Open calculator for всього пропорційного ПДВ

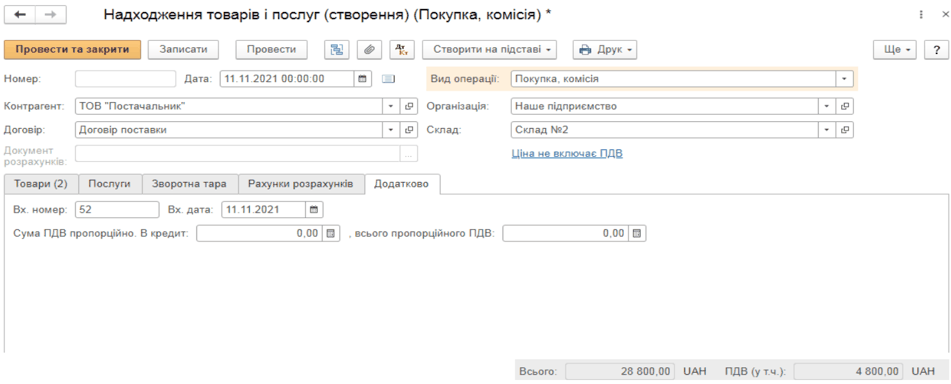pyautogui.click(x=637, y=234)
